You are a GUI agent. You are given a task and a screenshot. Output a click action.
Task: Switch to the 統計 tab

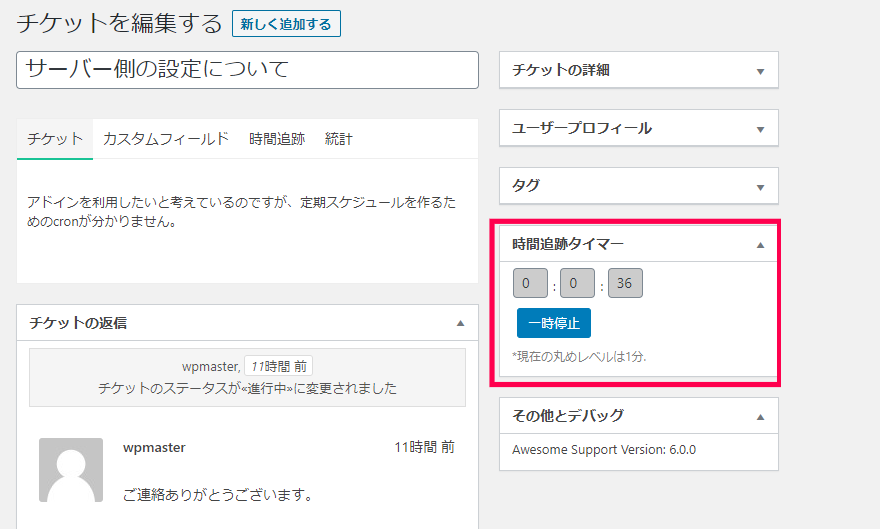(x=339, y=139)
